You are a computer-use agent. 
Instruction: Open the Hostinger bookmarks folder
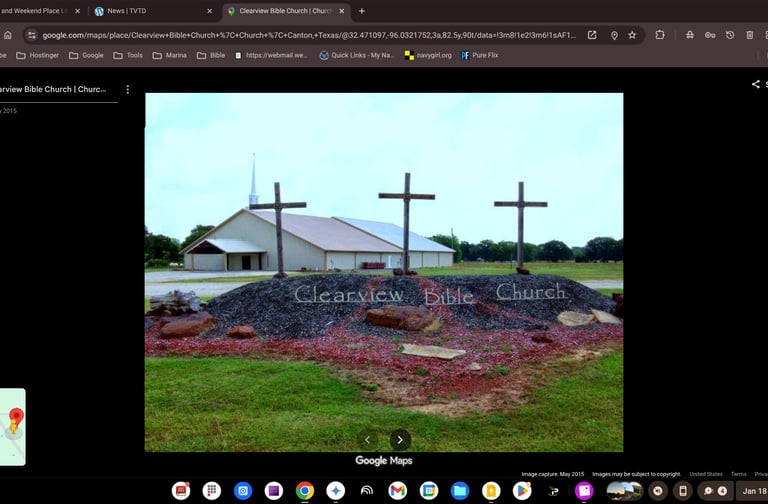point(38,55)
